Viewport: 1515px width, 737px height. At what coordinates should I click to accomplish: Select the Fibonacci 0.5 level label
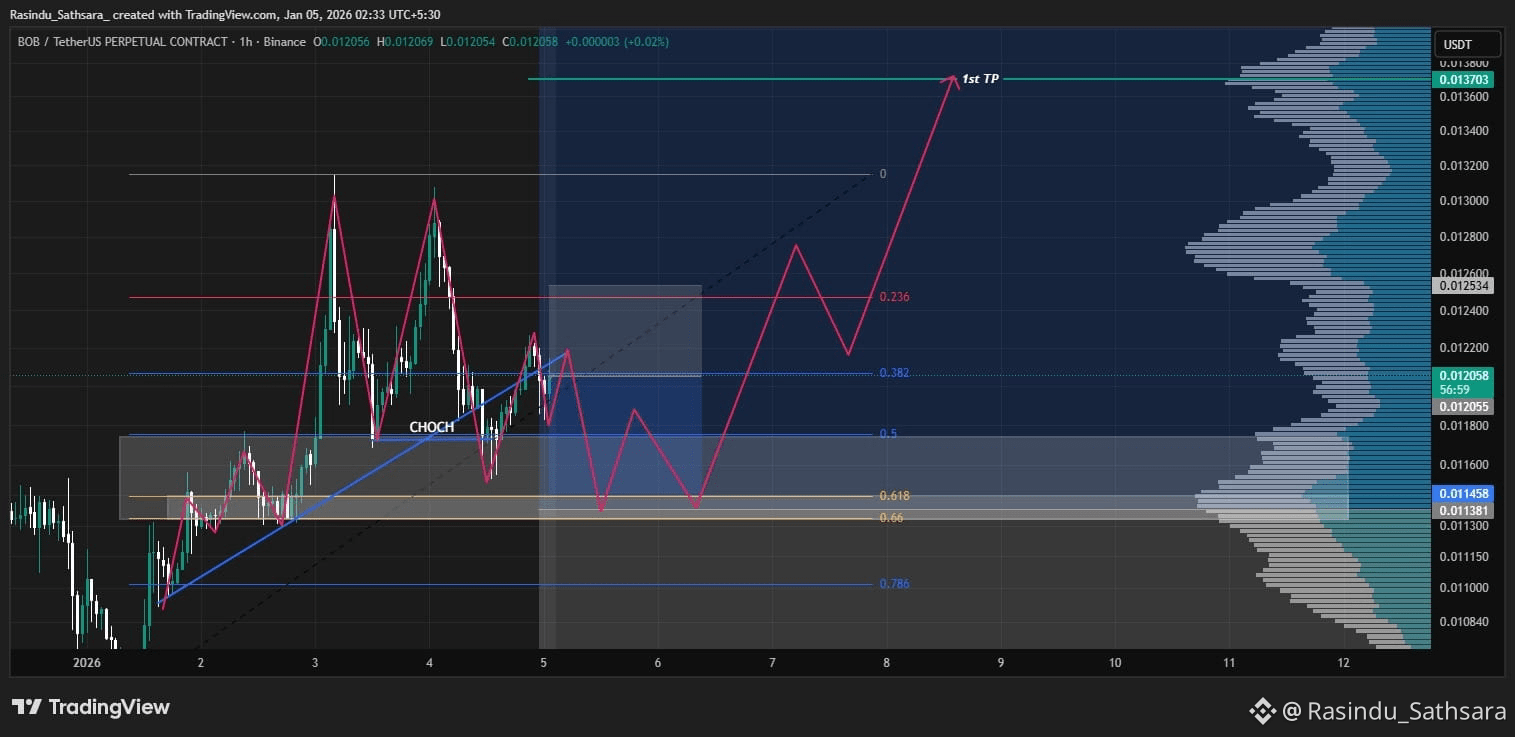(888, 434)
